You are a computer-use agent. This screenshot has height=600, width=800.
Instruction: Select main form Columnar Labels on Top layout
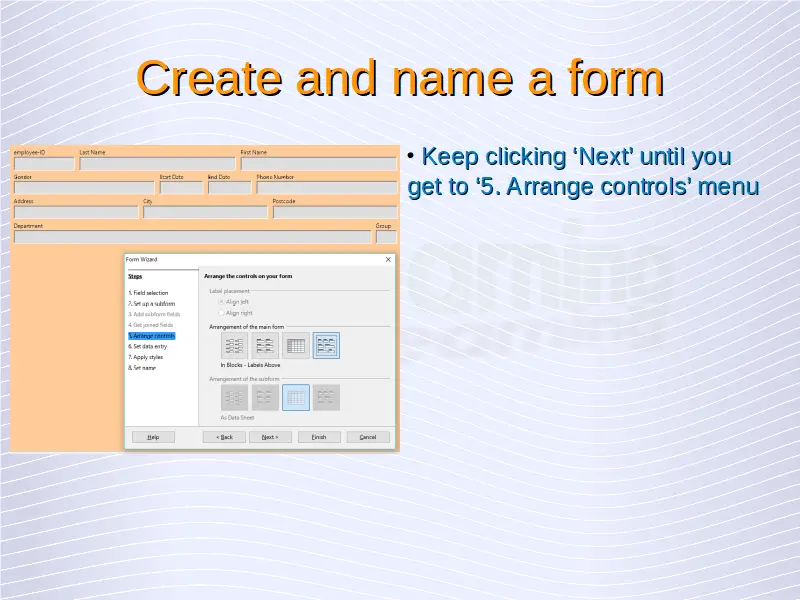[265, 345]
